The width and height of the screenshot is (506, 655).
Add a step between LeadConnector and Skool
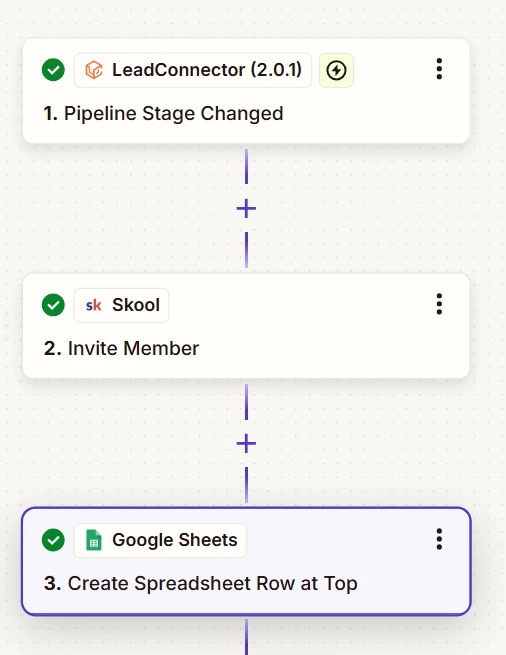(246, 208)
